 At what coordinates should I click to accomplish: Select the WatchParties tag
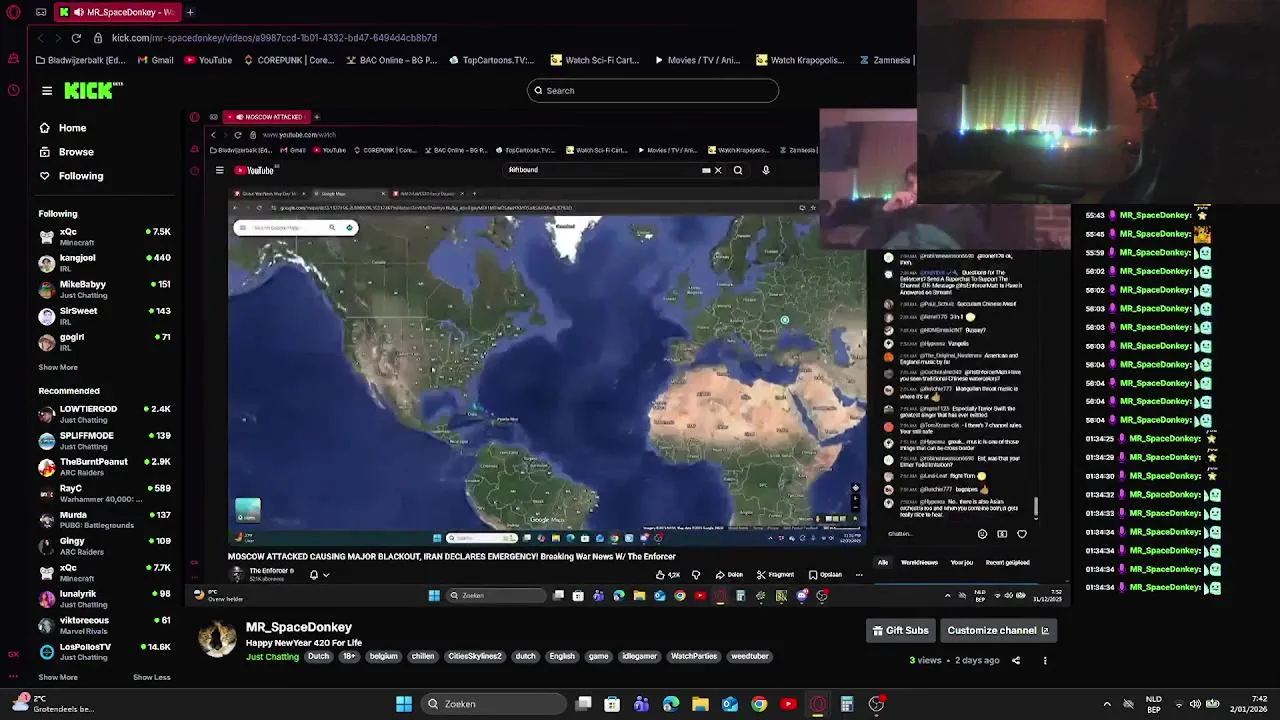click(694, 657)
